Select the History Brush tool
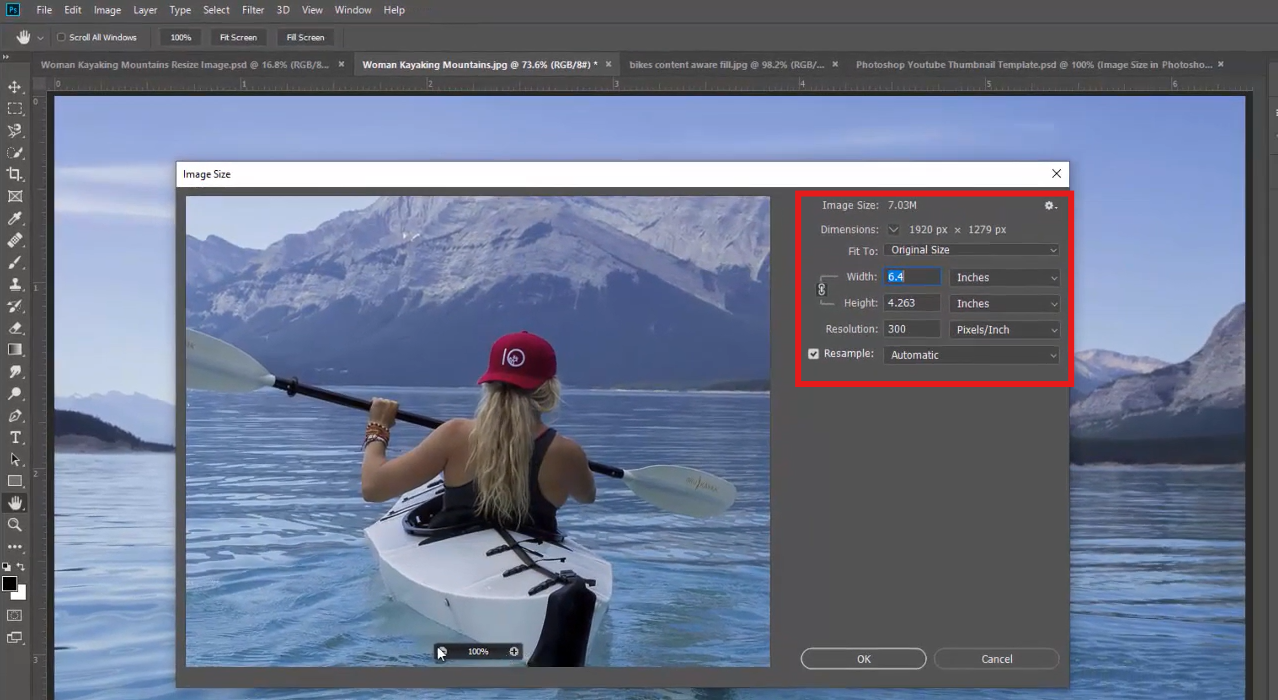Viewport: 1278px width, 700px height. coord(15,307)
